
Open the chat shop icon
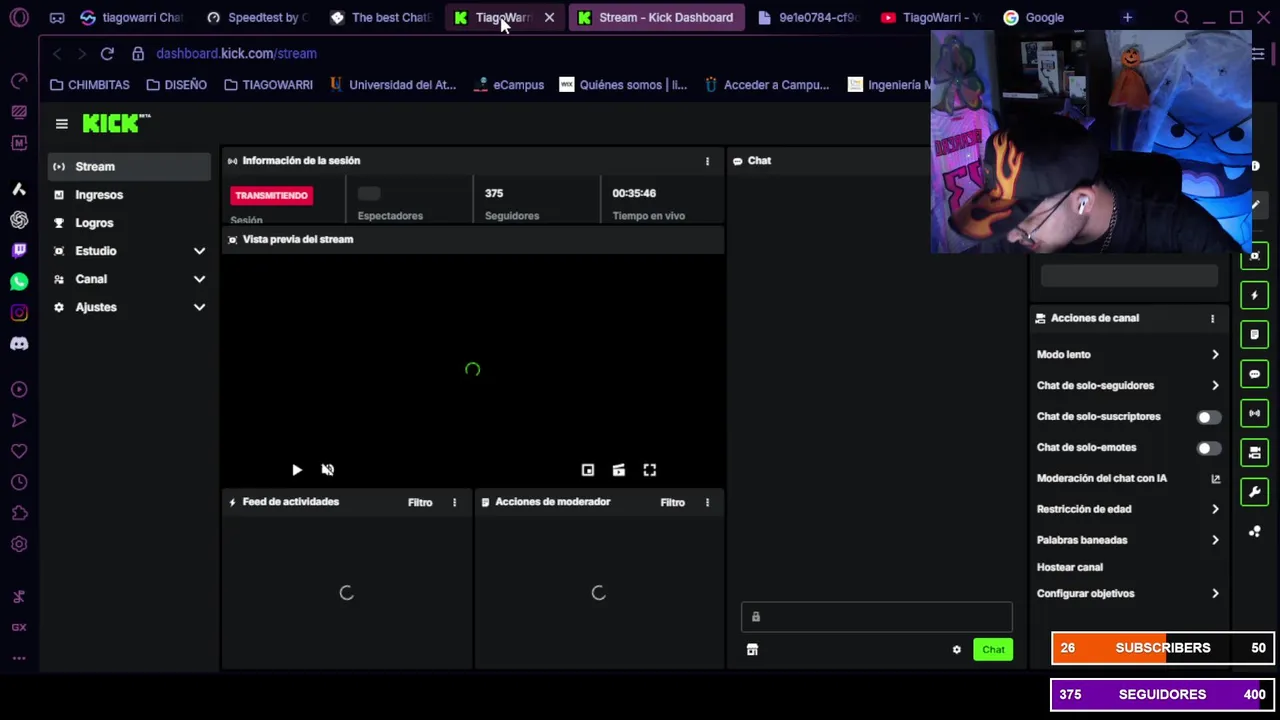(752, 650)
